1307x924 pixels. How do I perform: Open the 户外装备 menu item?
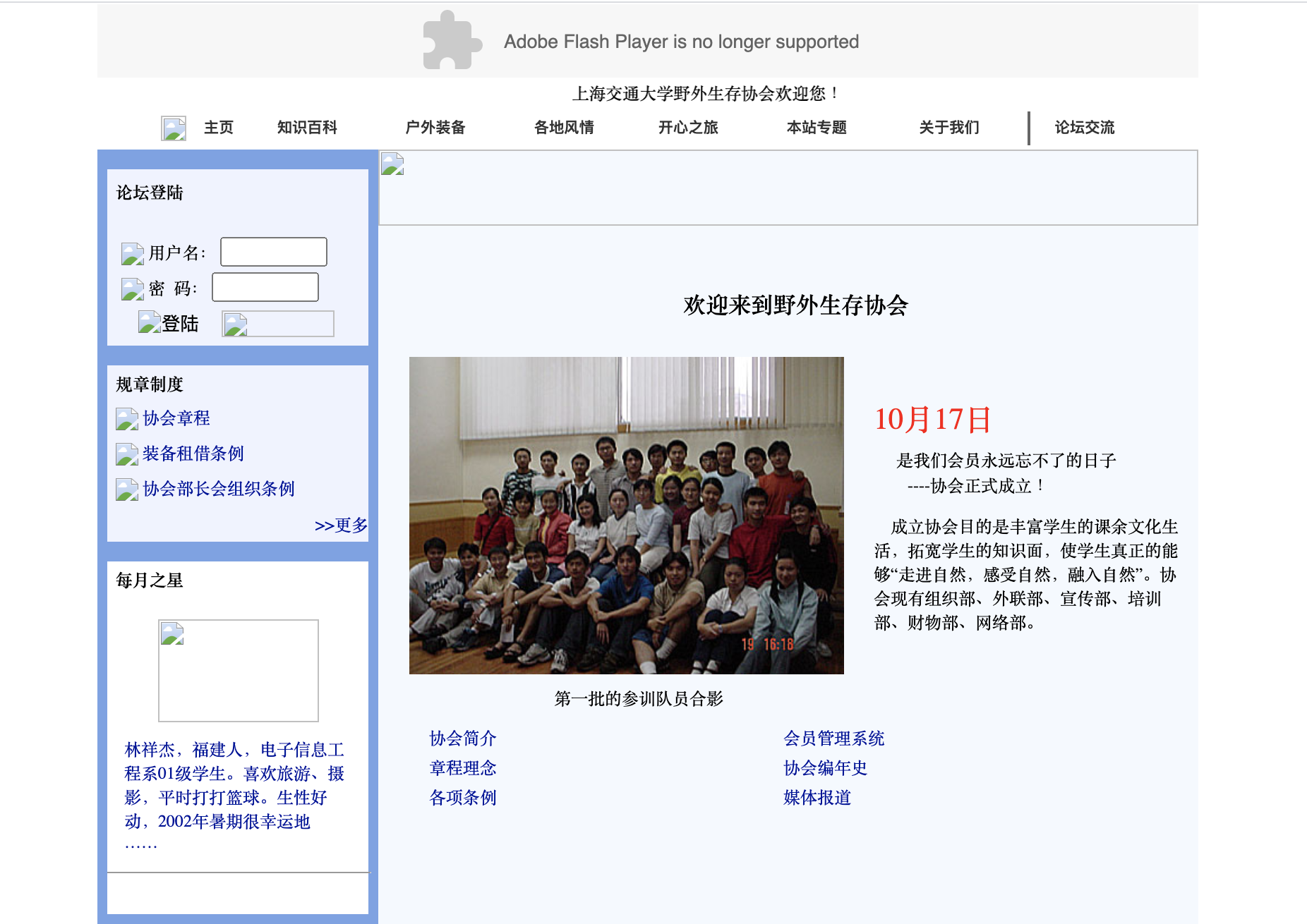click(435, 128)
